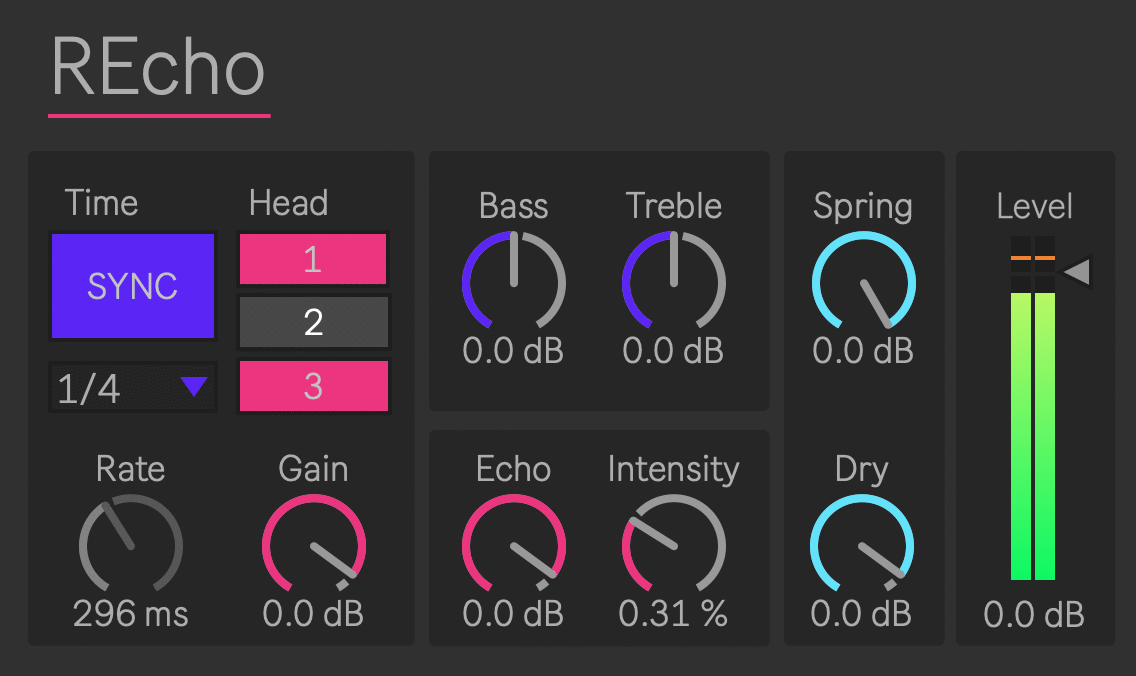The height and width of the screenshot is (676, 1136).
Task: Toggle the SYNC time mode button
Action: [x=133, y=285]
